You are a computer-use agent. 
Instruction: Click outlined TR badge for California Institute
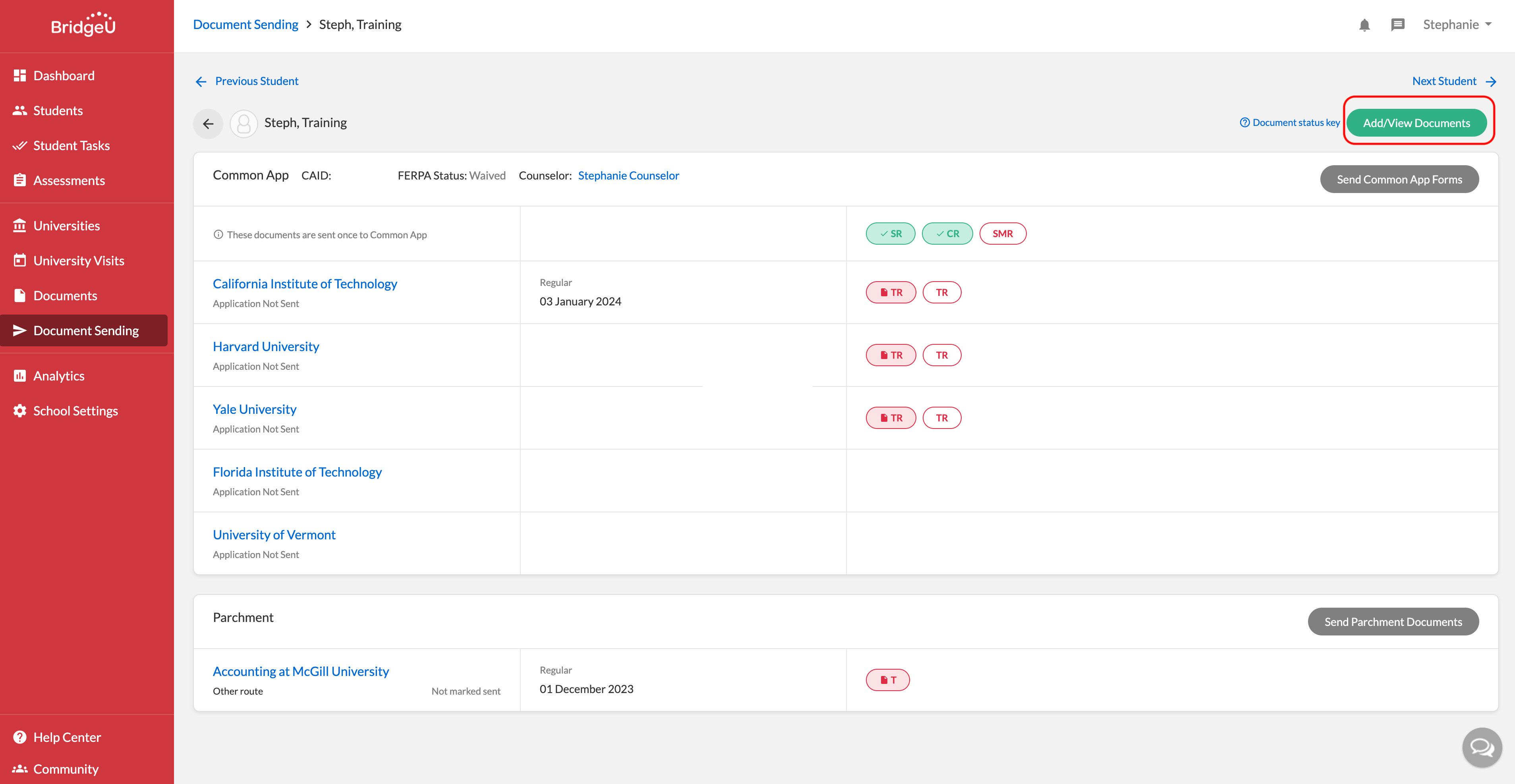click(x=941, y=292)
